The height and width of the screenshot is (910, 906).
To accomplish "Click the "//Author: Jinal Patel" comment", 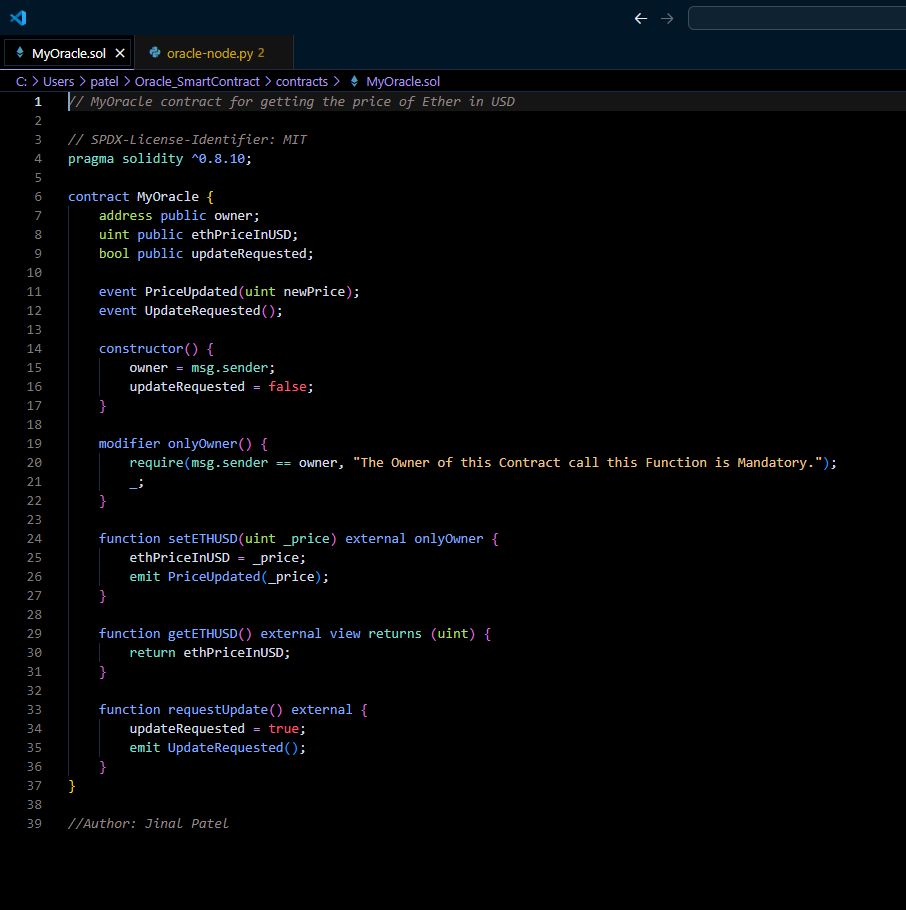I will coord(149,824).
